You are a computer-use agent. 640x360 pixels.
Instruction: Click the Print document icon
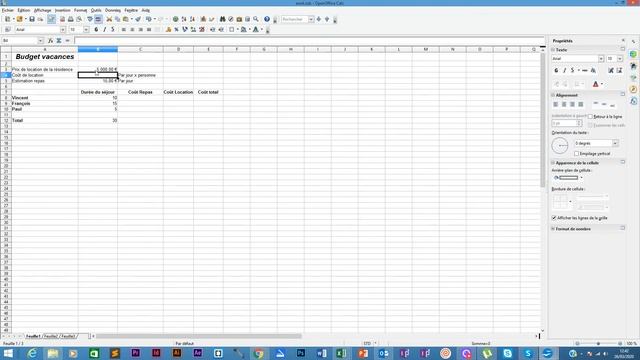pos(71,19)
